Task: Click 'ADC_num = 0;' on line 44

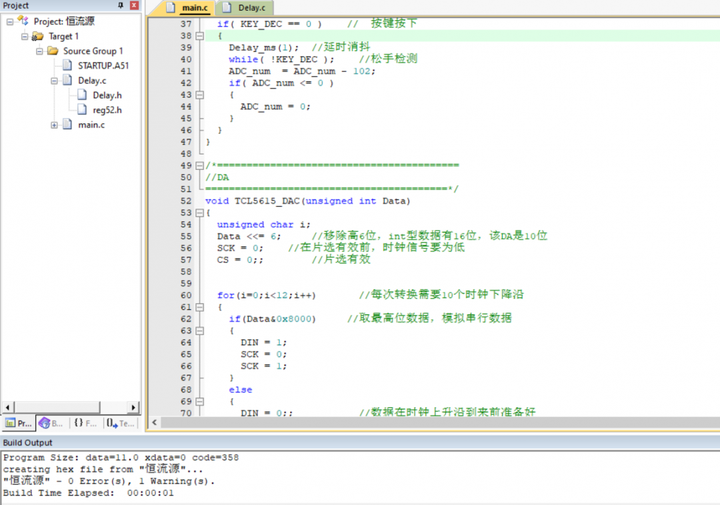Action: tap(275, 107)
